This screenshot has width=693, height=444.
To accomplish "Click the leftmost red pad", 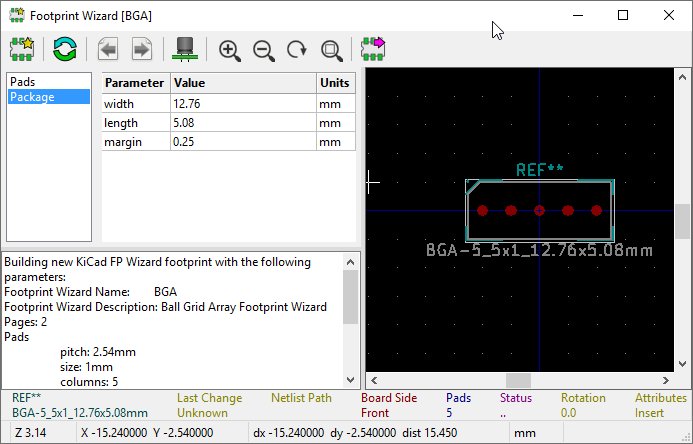I will tap(483, 211).
